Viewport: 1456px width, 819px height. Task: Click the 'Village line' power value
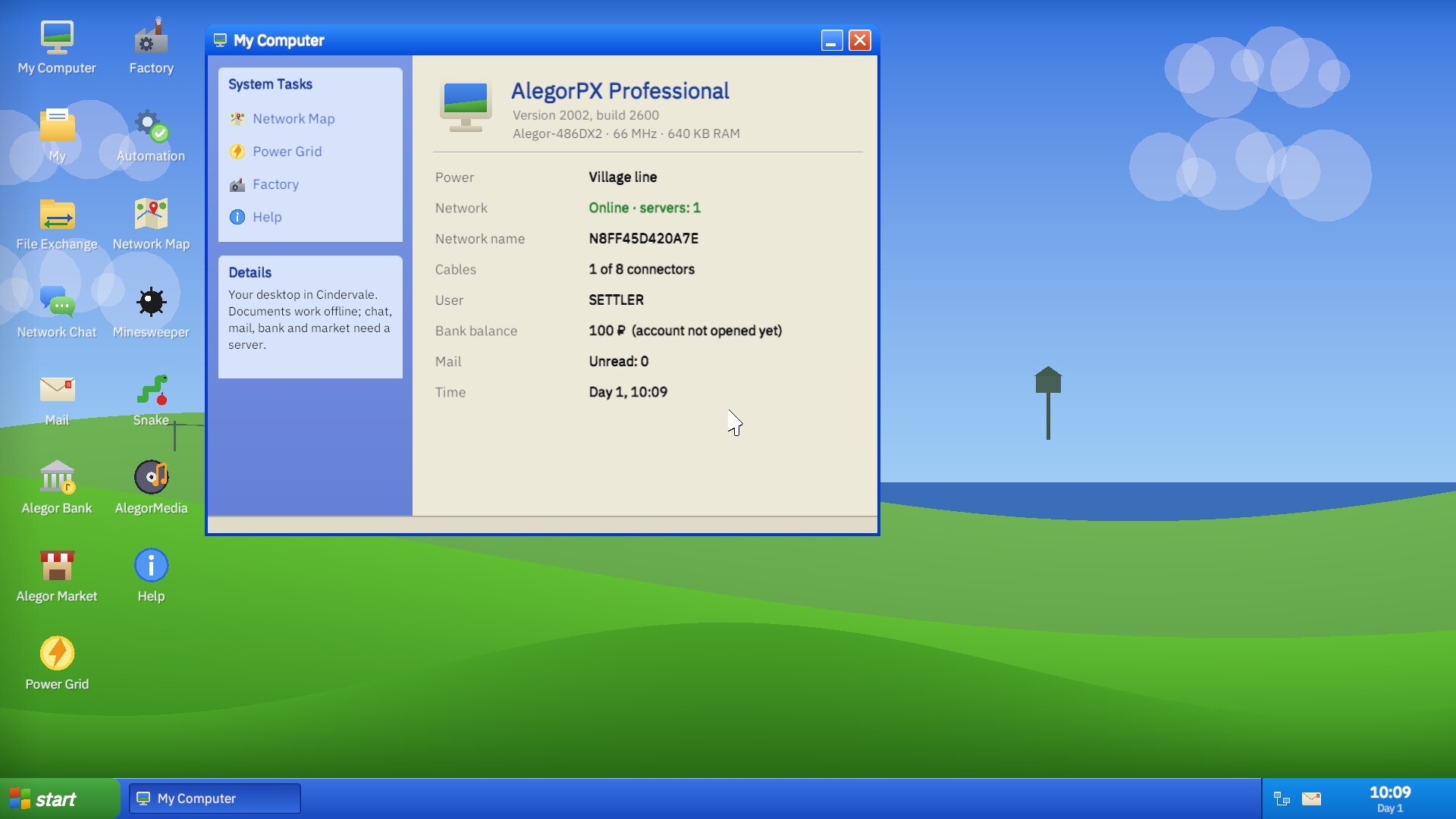coord(623,177)
